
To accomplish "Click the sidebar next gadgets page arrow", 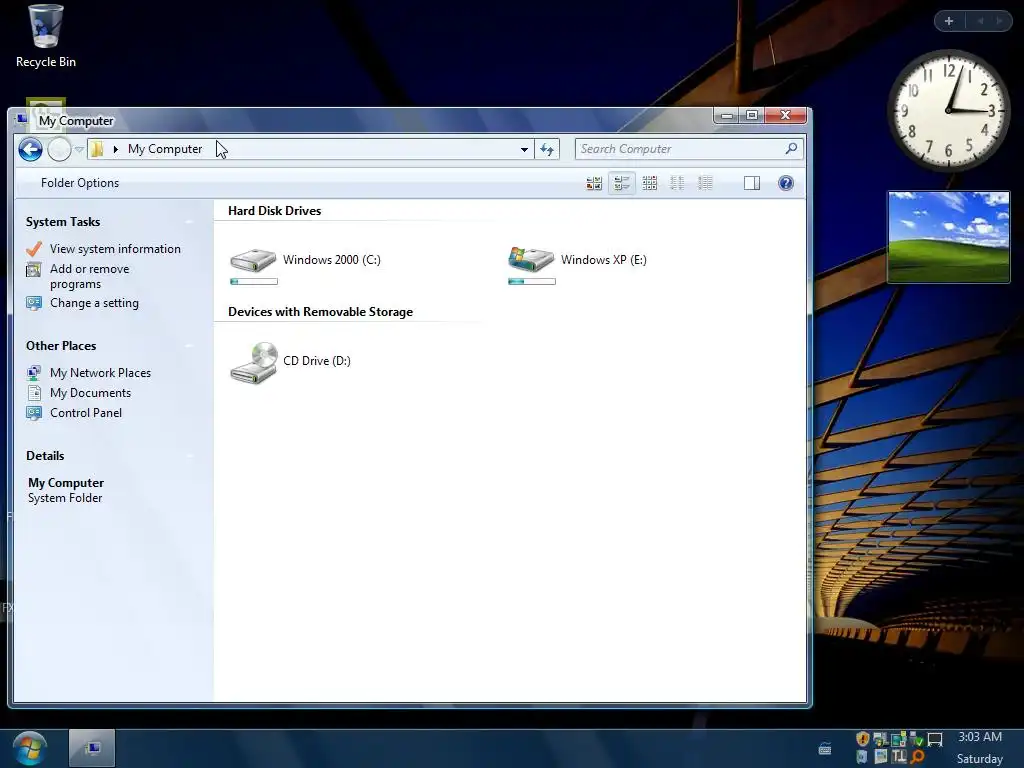I will (999, 21).
